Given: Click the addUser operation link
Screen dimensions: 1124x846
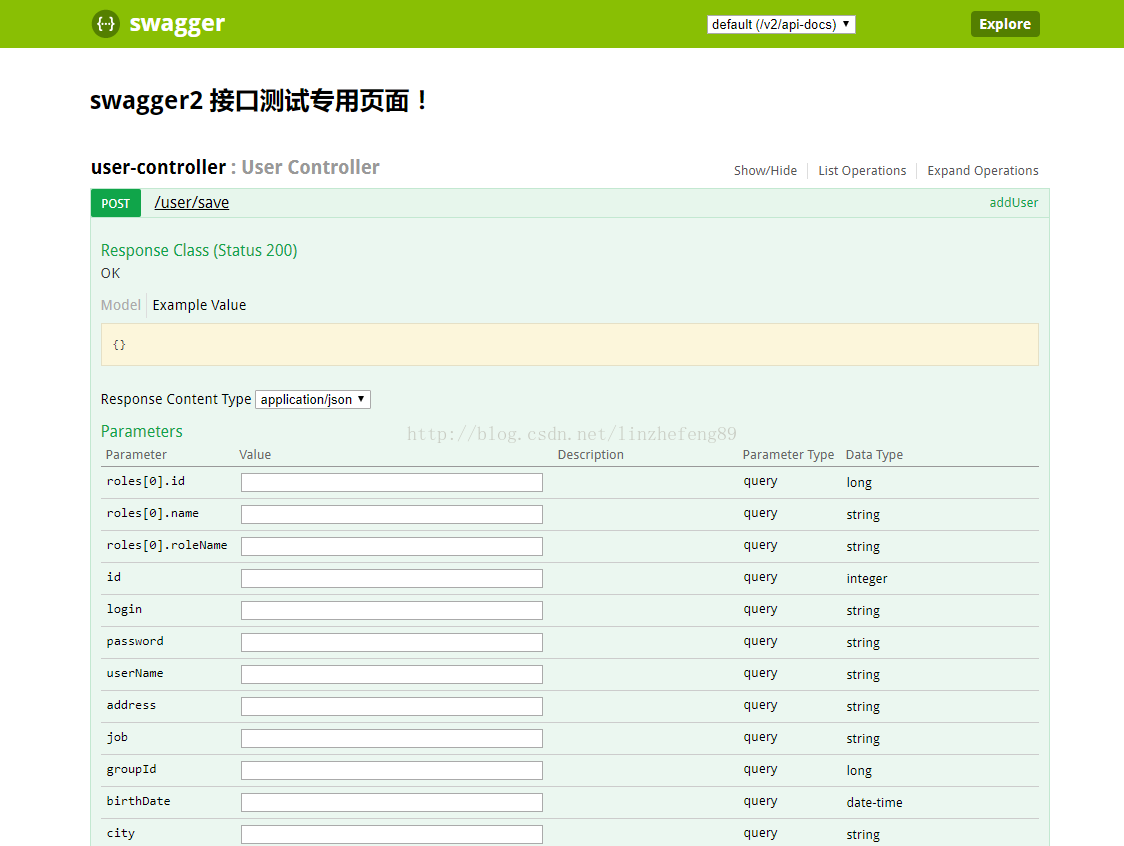Looking at the screenshot, I should pos(1014,203).
